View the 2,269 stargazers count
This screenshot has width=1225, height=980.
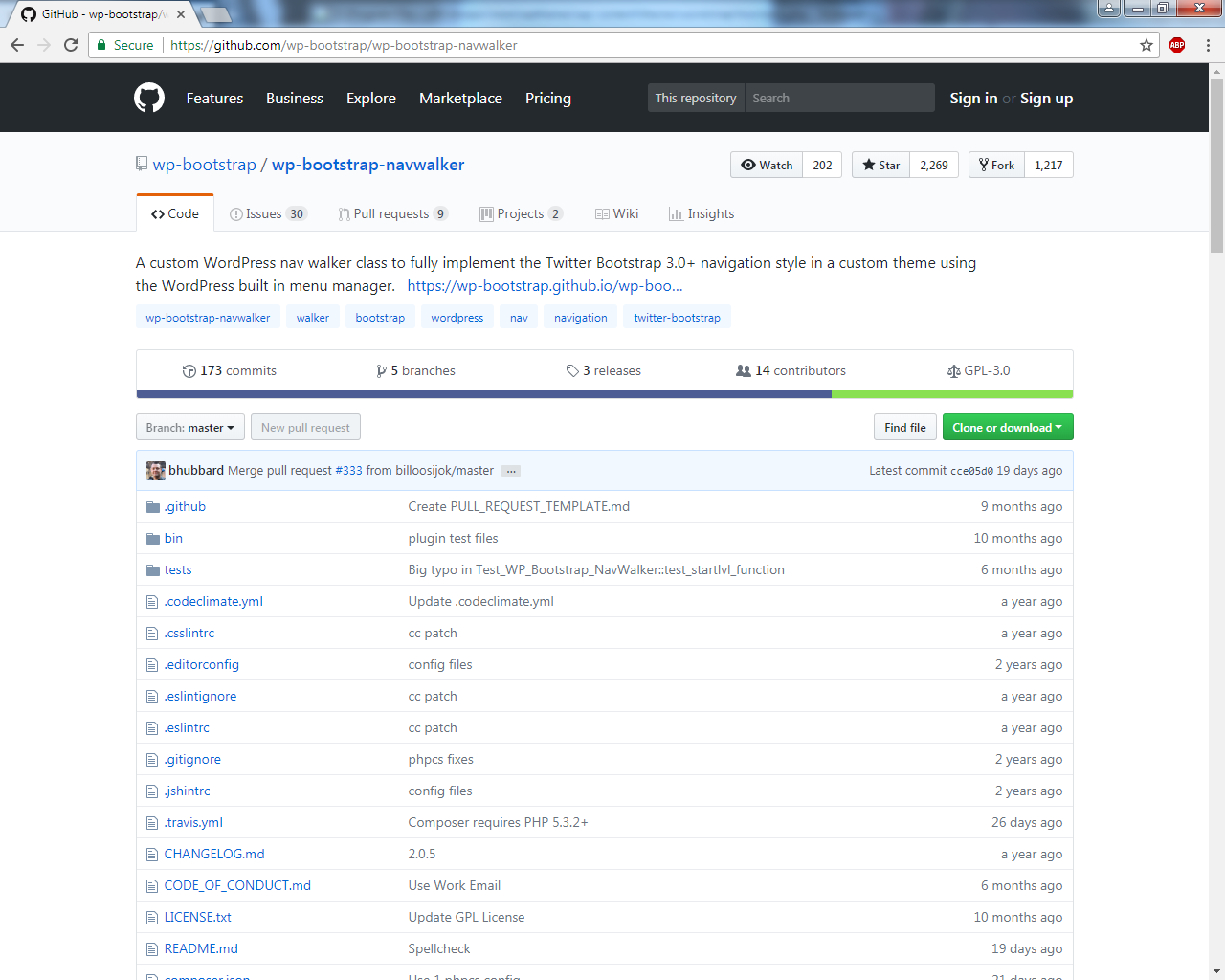tap(934, 165)
